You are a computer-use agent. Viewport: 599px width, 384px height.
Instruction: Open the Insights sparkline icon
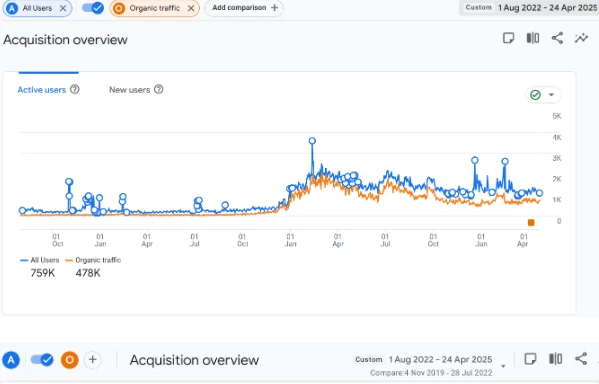[581, 38]
